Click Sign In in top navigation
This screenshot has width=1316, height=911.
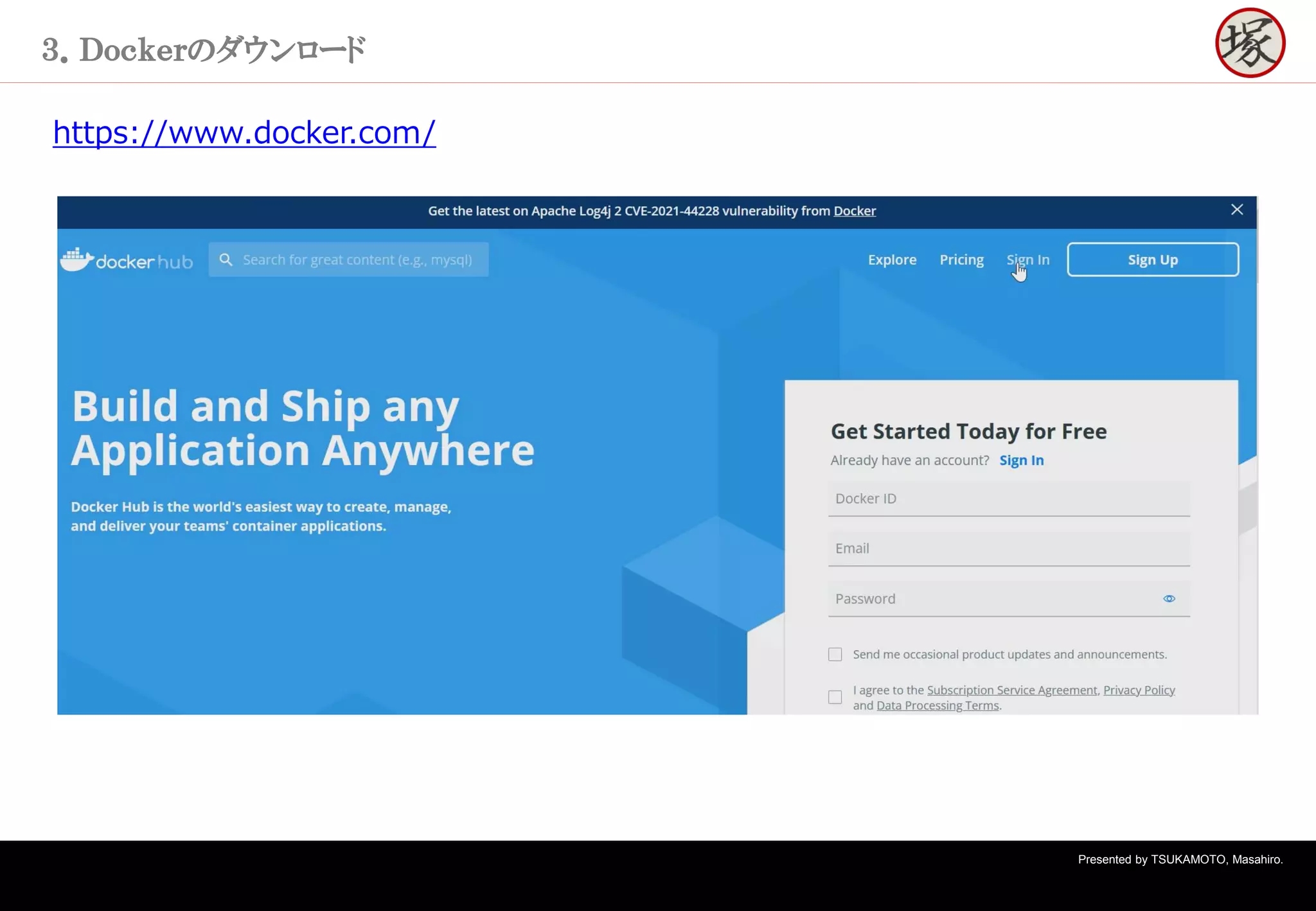point(1027,260)
